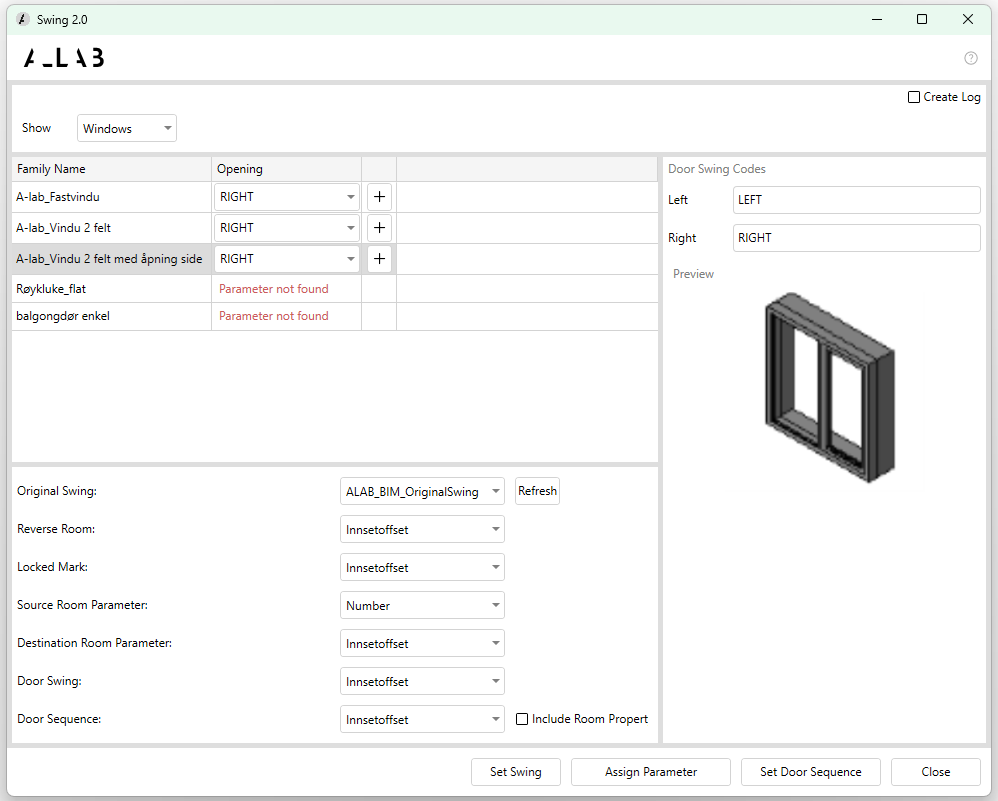Click the Assign Parameter button

[x=651, y=772]
